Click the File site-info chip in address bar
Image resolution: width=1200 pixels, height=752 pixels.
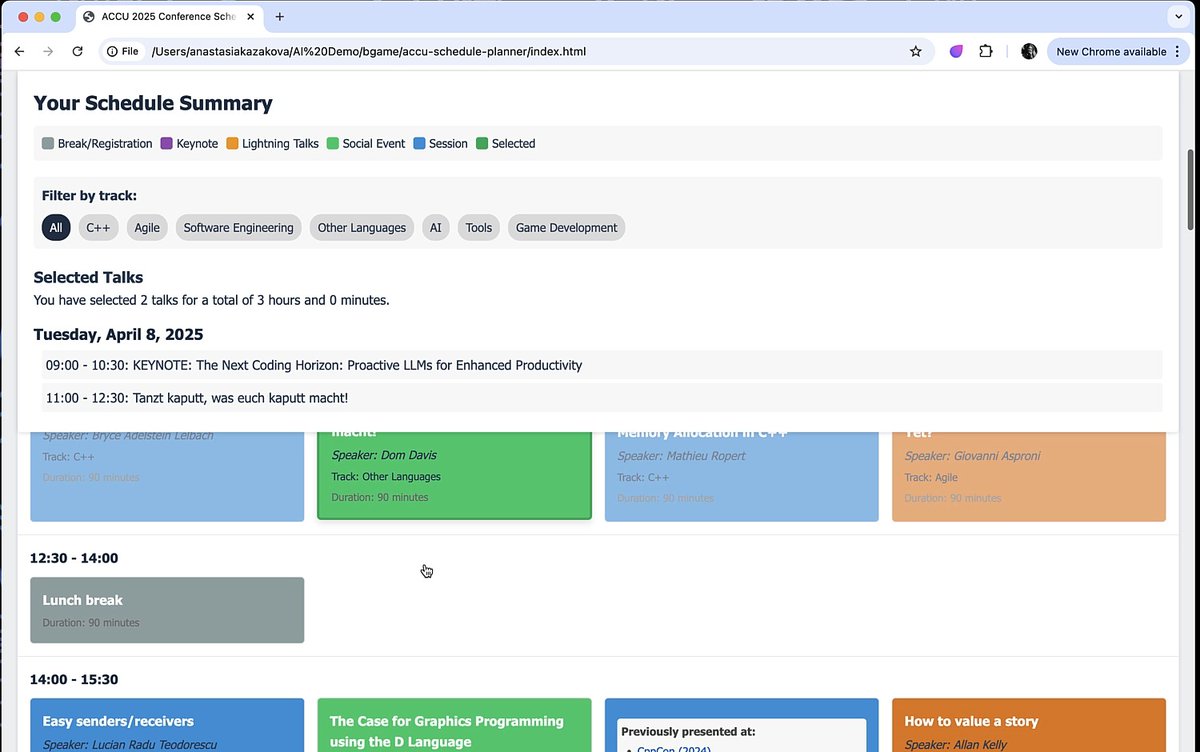pos(123,51)
